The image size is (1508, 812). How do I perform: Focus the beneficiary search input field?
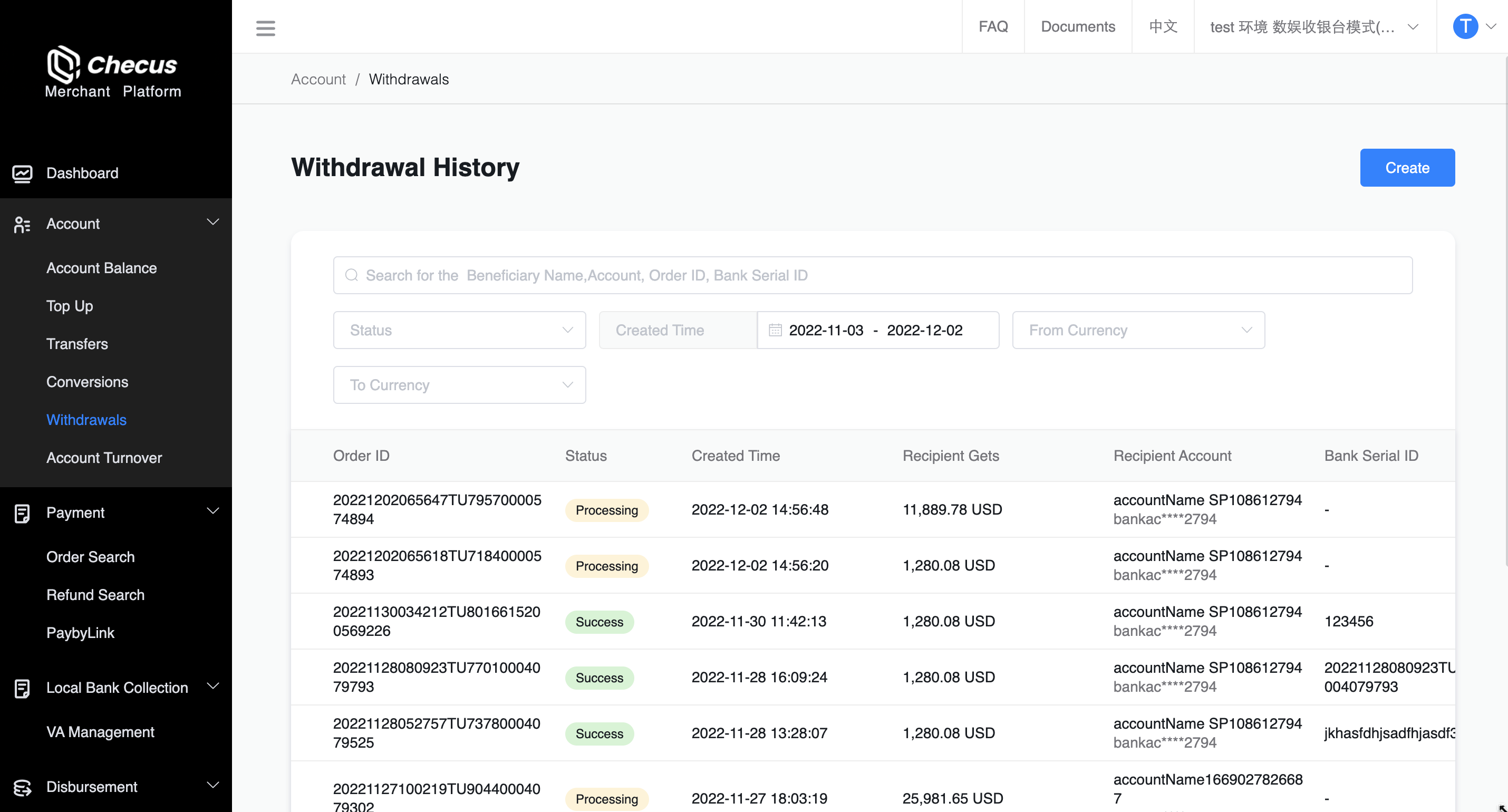pyautogui.click(x=872, y=275)
